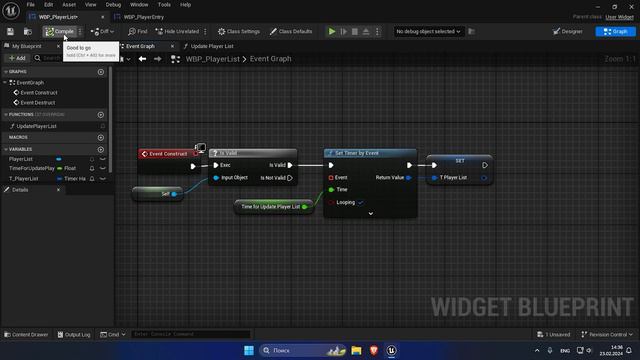Viewport: 640px width, 360px height.
Task: Toggle Hide Unrelated nodes
Action: [x=178, y=31]
